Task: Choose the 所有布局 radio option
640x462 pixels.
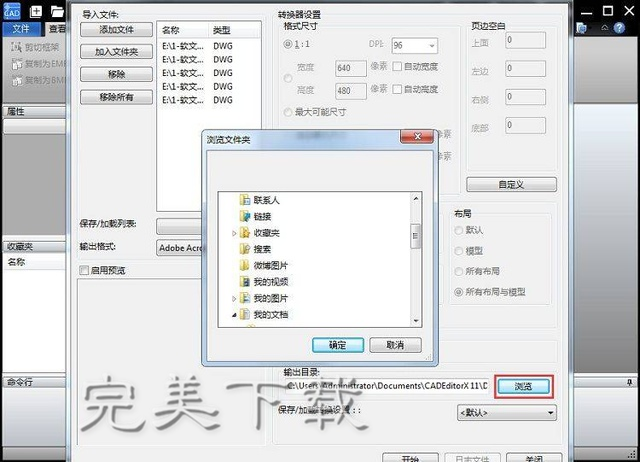Action: point(458,271)
